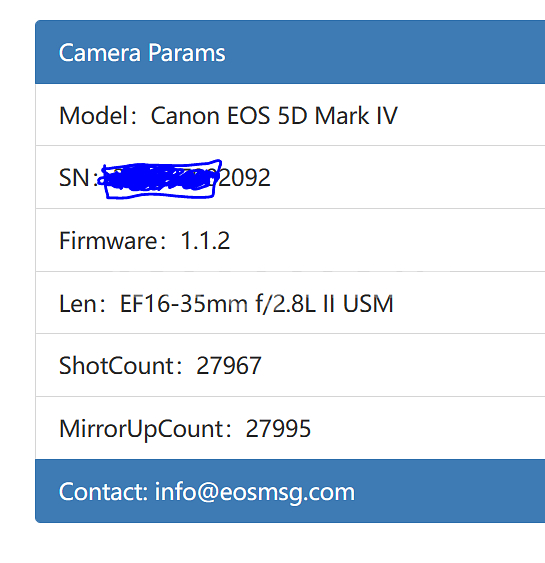
Task: Click the Contact label in footer
Action: click(103, 492)
